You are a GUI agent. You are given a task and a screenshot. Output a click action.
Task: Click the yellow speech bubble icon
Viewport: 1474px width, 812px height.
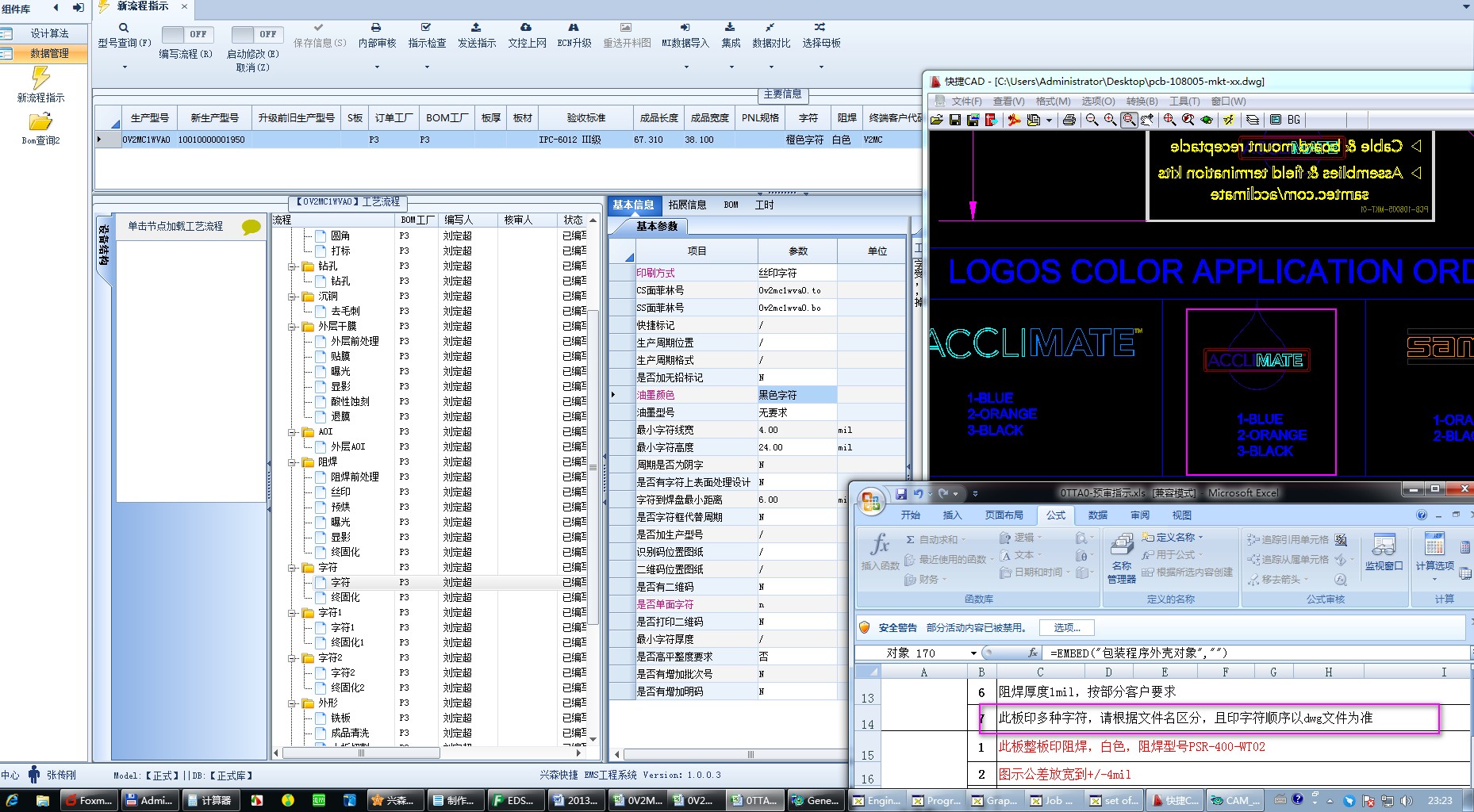pyautogui.click(x=251, y=228)
